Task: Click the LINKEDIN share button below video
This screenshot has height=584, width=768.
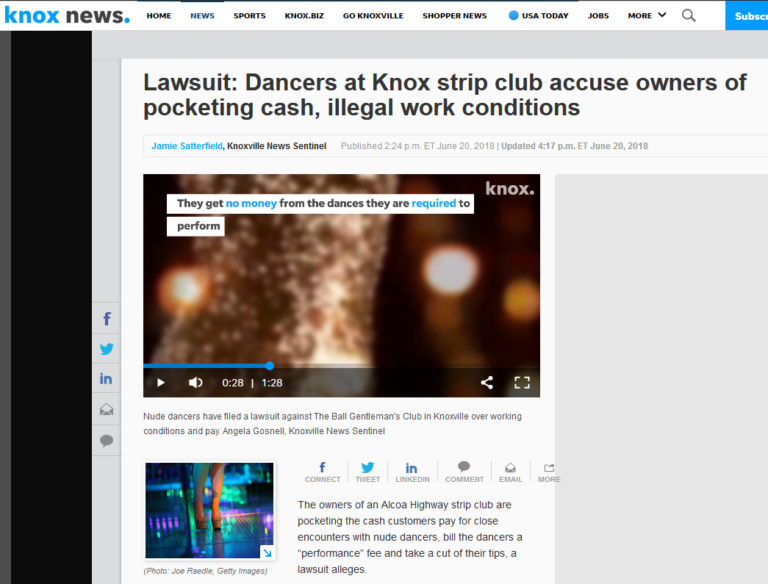Action: click(412, 472)
